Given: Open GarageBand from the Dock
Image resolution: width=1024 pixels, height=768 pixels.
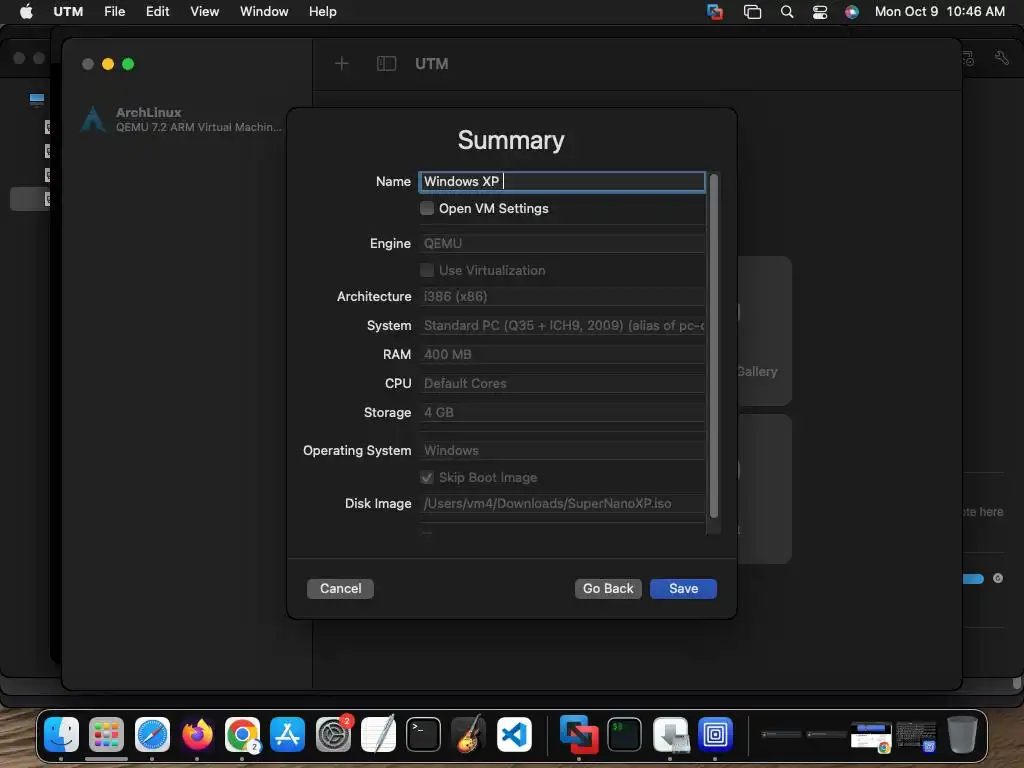Looking at the screenshot, I should 468,734.
